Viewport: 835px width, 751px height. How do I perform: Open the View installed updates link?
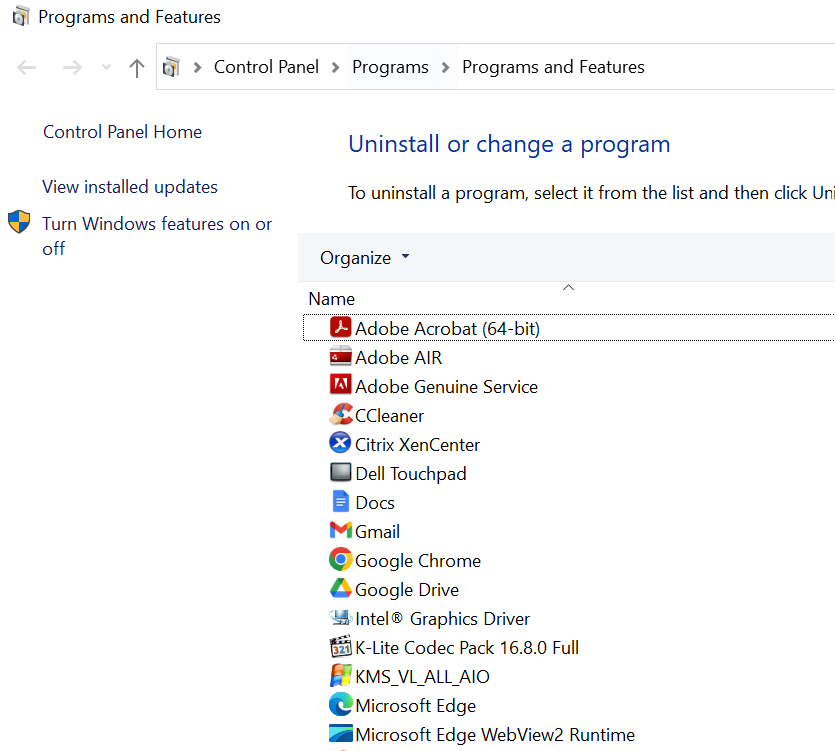(130, 187)
